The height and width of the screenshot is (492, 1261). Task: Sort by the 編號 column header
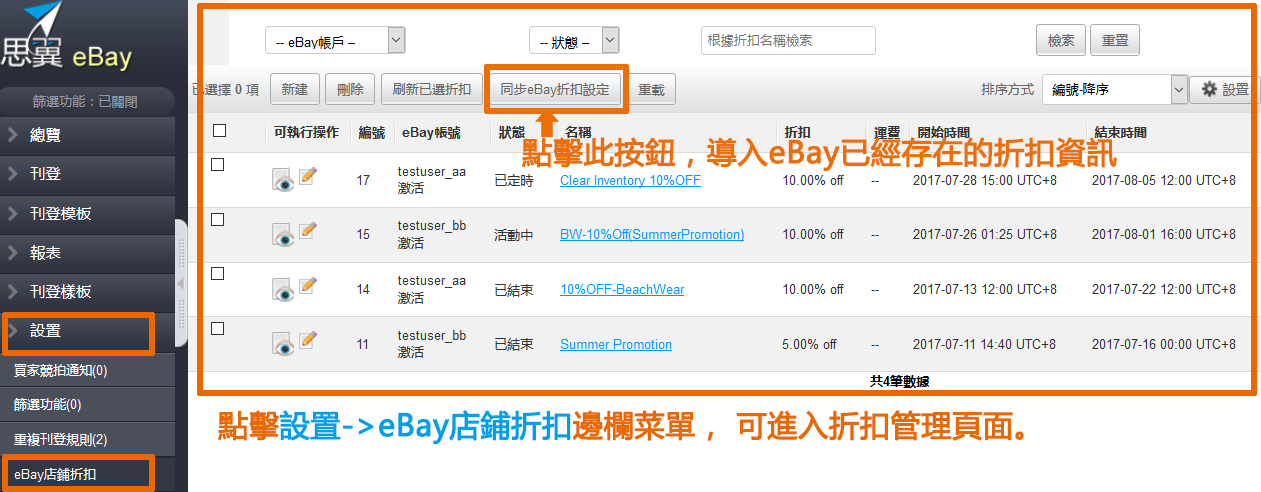point(371,132)
